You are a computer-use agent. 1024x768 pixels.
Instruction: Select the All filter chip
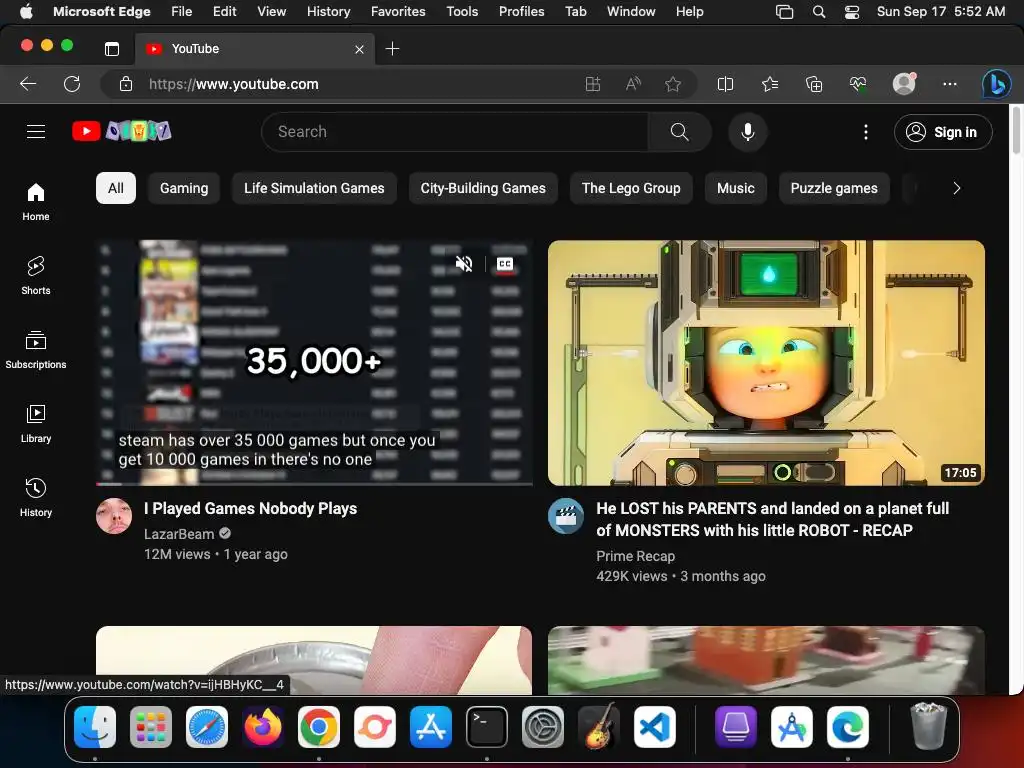pyautogui.click(x=116, y=188)
